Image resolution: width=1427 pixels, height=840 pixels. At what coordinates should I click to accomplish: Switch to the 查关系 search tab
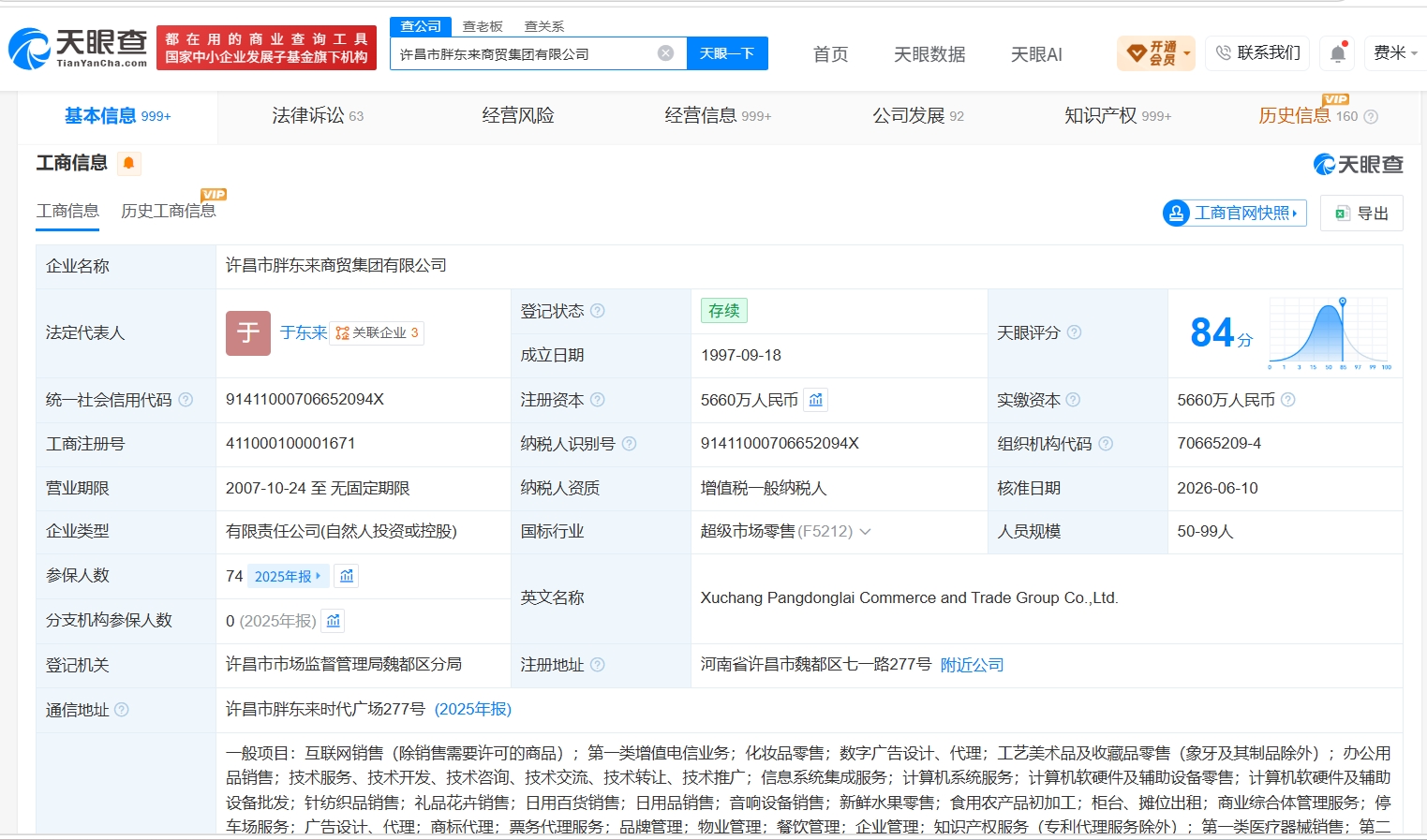544,26
